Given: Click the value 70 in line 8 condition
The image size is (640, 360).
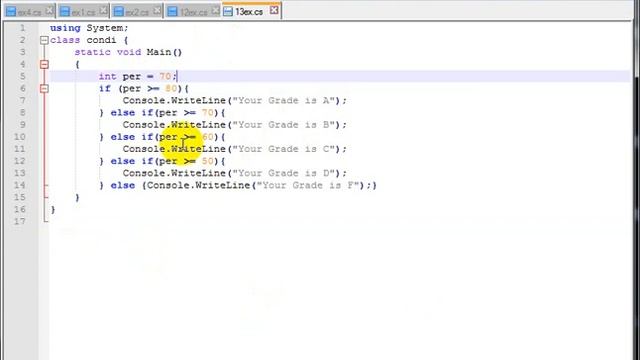Looking at the screenshot, I should [207, 113].
